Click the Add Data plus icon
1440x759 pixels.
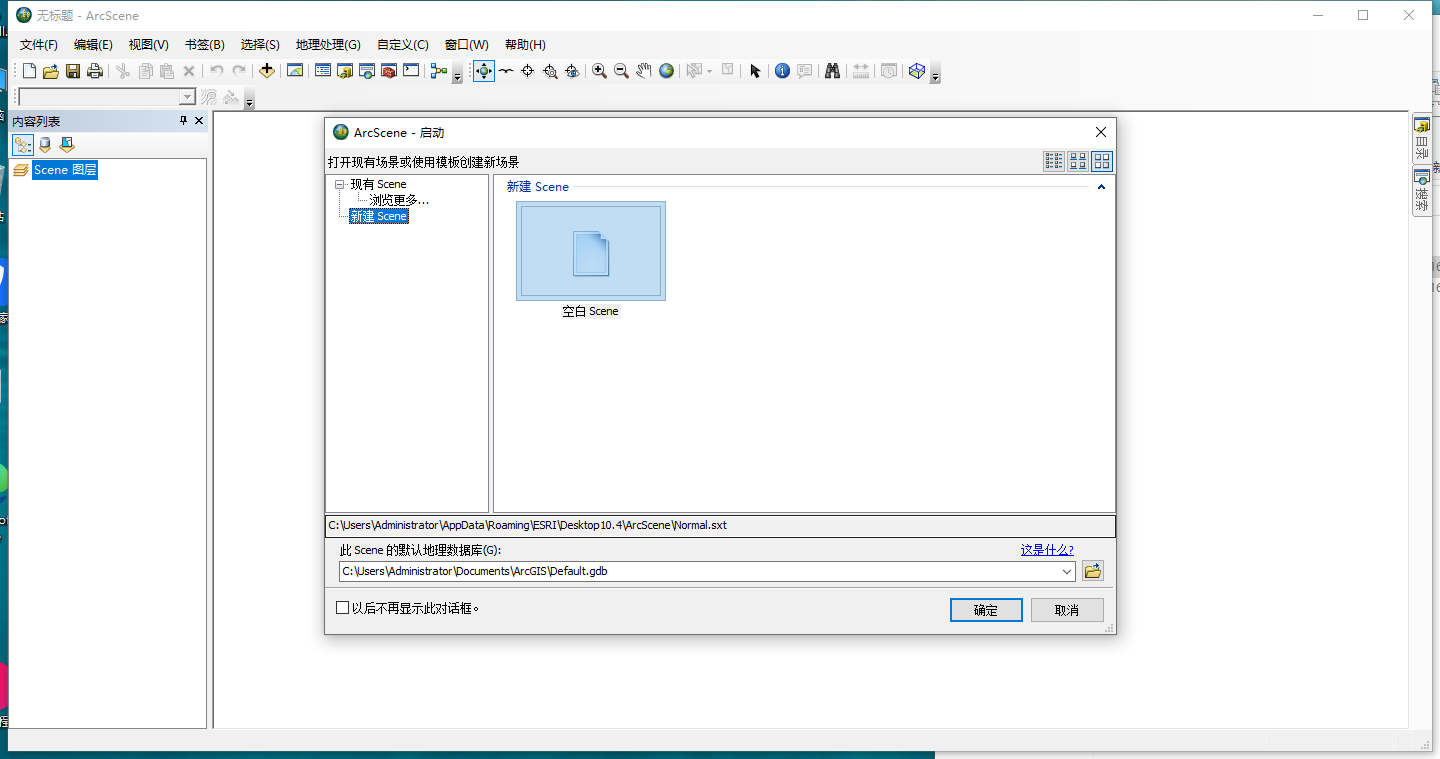267,71
